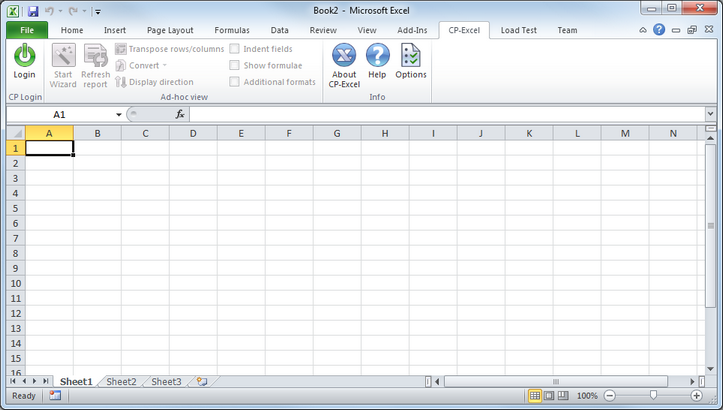723x410 pixels.
Task: Restore workbook window button in ribbon
Action: (692, 30)
